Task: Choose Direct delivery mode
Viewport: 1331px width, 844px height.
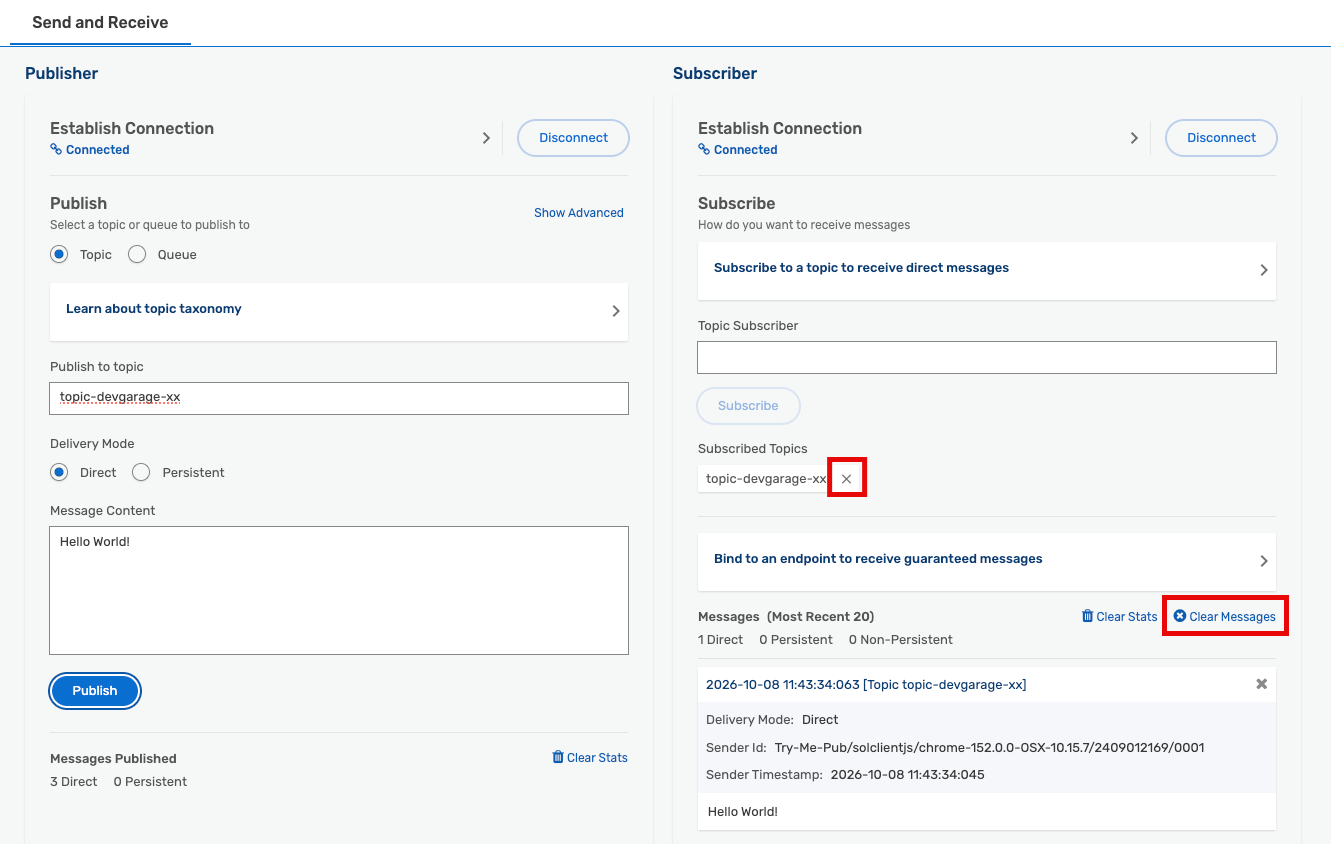Action: 59,472
